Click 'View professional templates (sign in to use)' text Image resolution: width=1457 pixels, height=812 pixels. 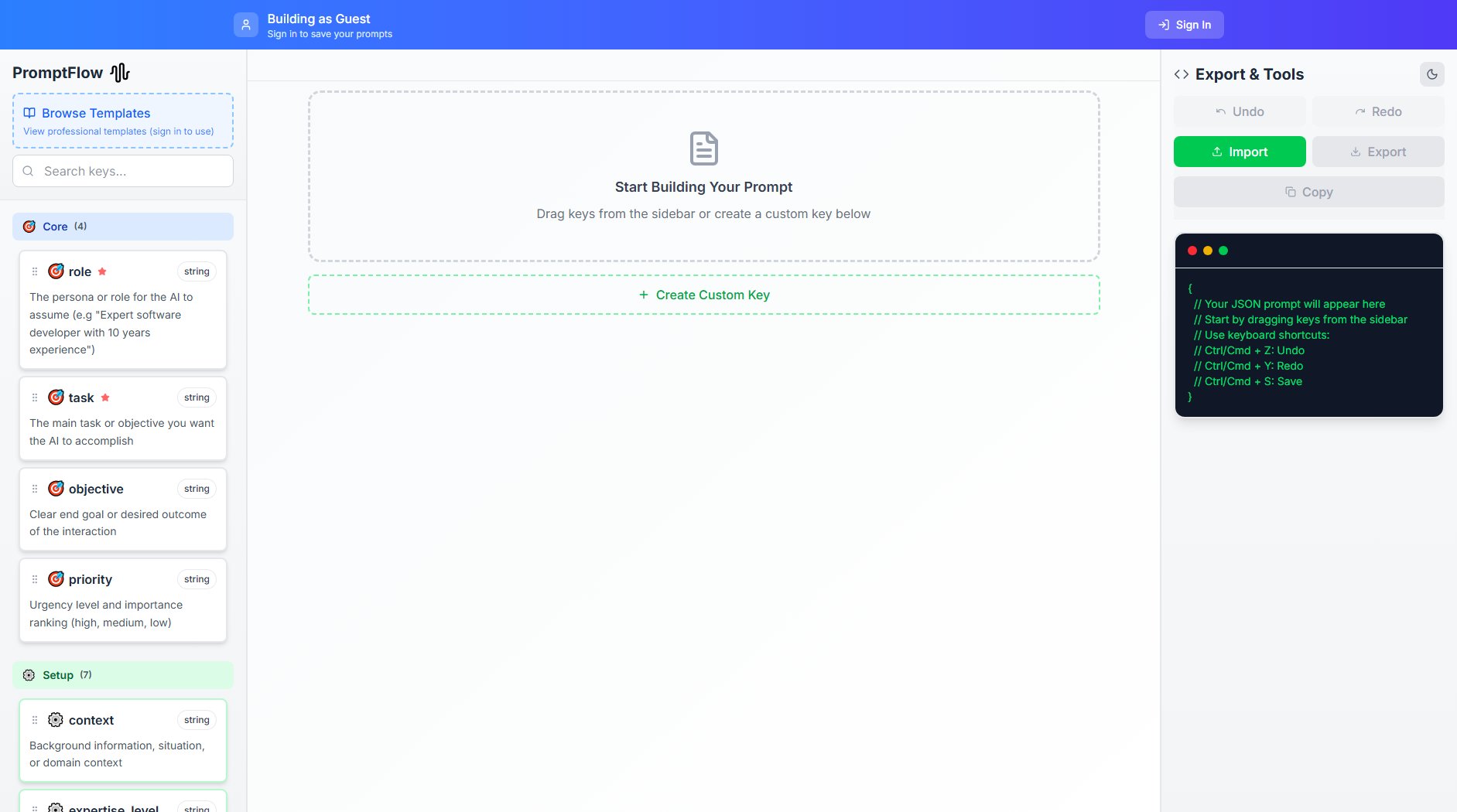click(118, 131)
